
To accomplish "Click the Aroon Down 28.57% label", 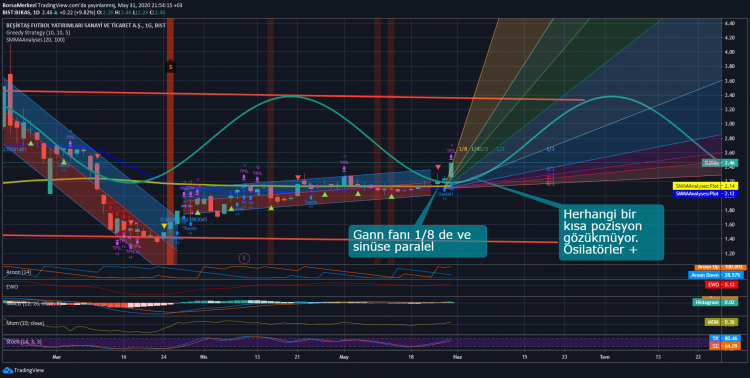I will (x=717, y=275).
